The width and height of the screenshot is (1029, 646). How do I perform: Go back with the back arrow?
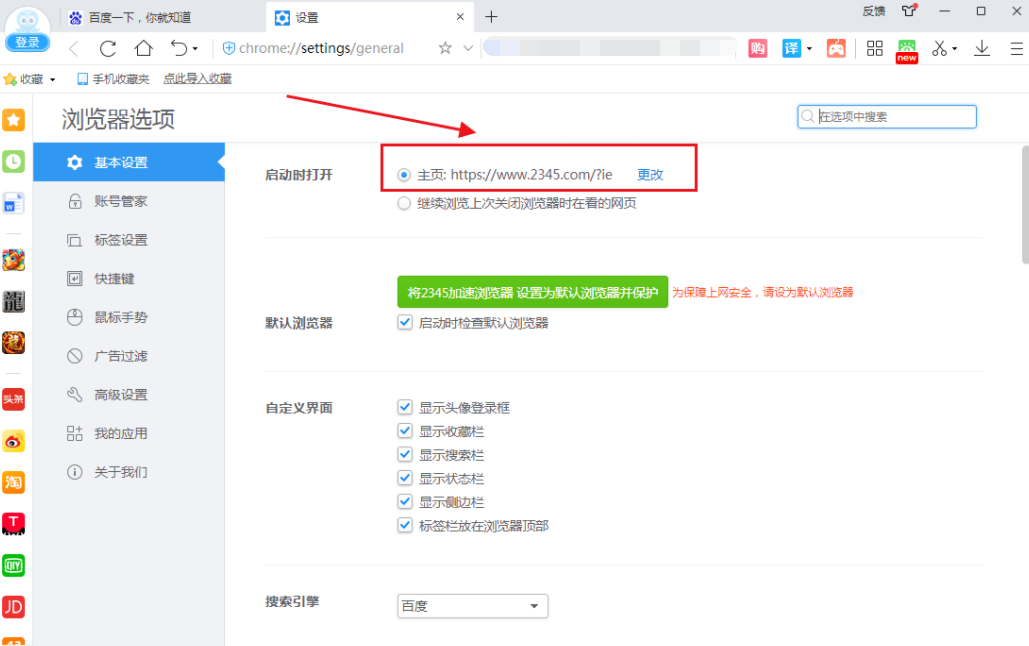(x=74, y=49)
